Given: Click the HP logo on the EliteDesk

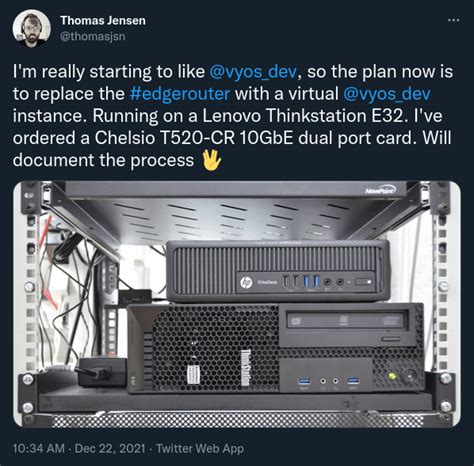Looking at the screenshot, I should [x=246, y=283].
